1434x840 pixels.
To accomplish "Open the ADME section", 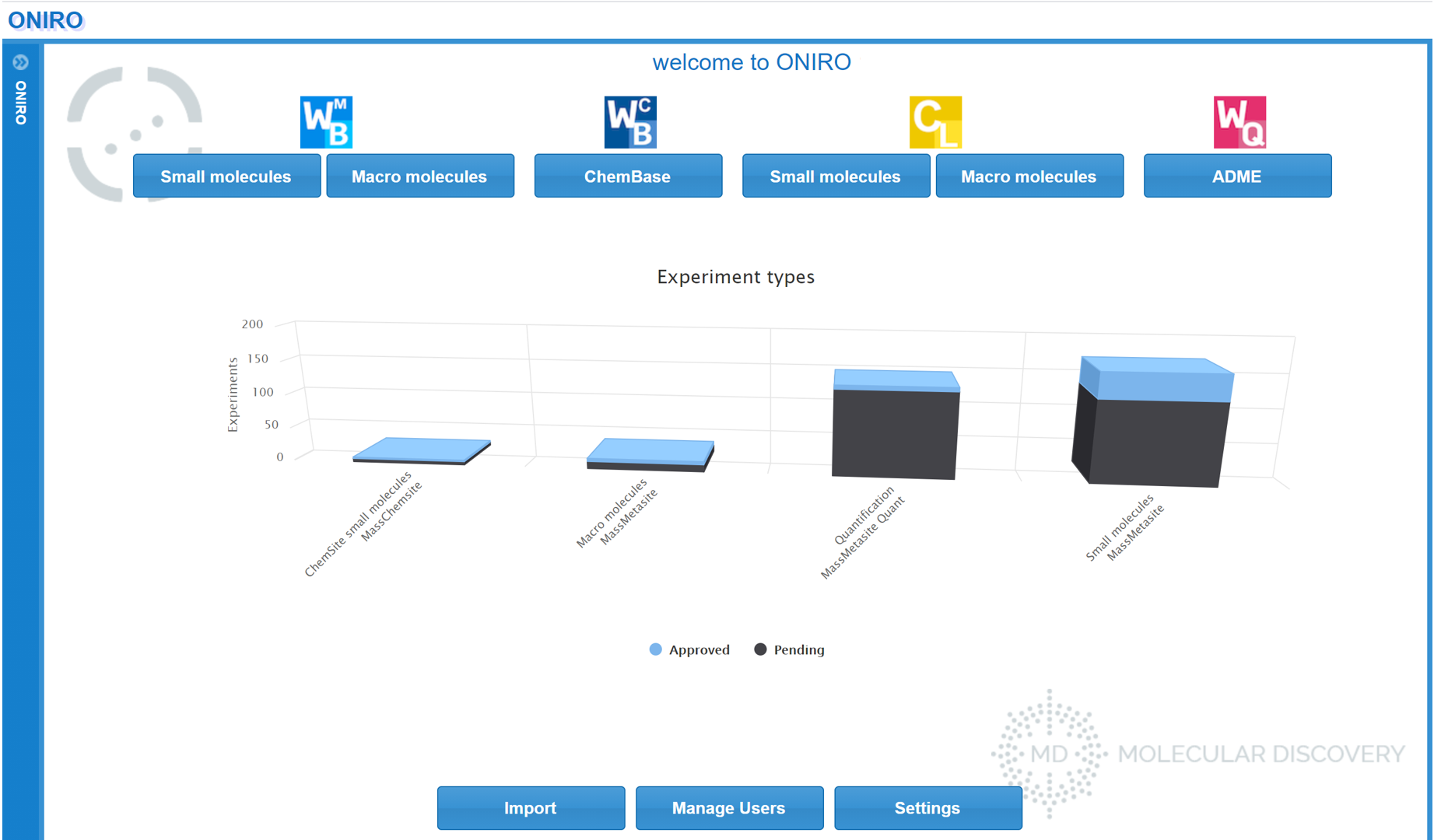I will pos(1236,176).
